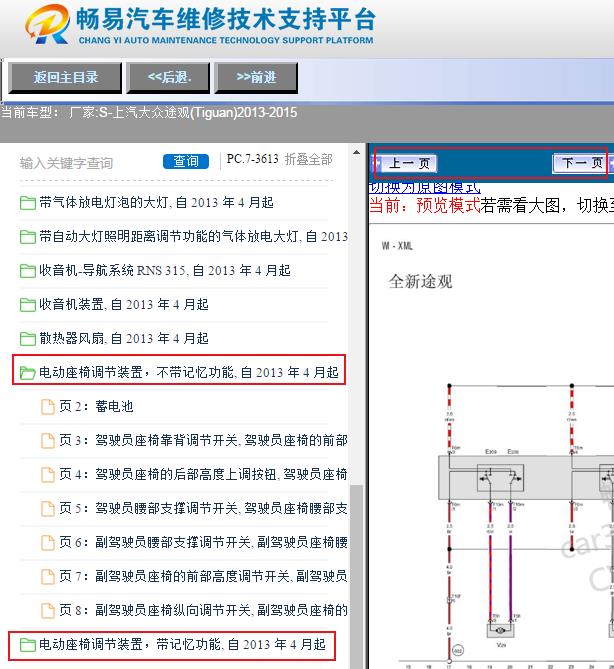Open 页 2：蓄电池 page
The image size is (614, 669).
96,406
